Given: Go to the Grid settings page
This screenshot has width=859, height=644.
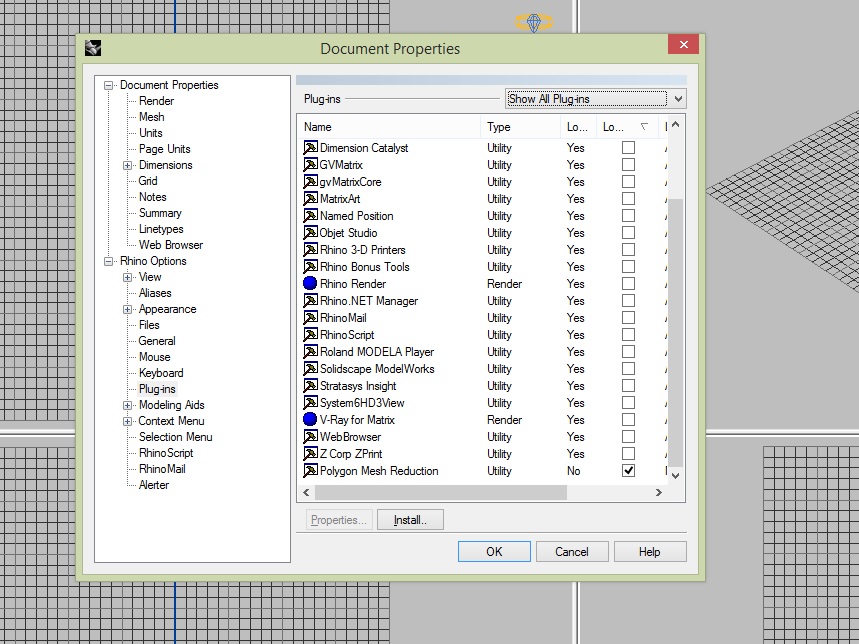Looking at the screenshot, I should (x=148, y=181).
